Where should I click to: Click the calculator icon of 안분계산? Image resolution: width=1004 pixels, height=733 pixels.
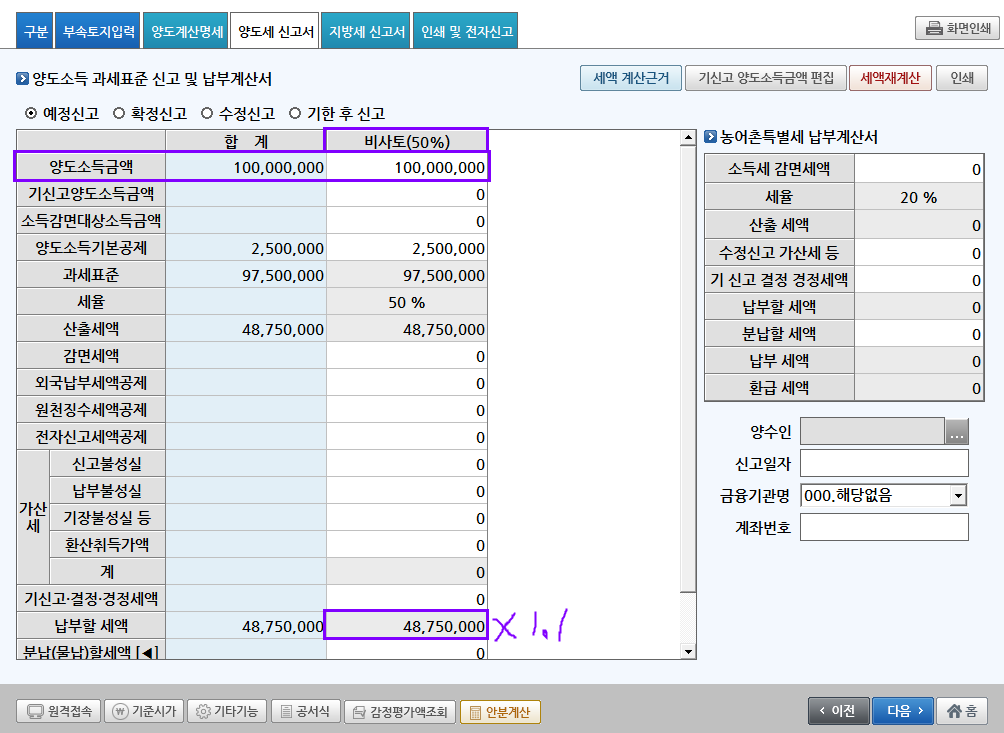click(475, 712)
